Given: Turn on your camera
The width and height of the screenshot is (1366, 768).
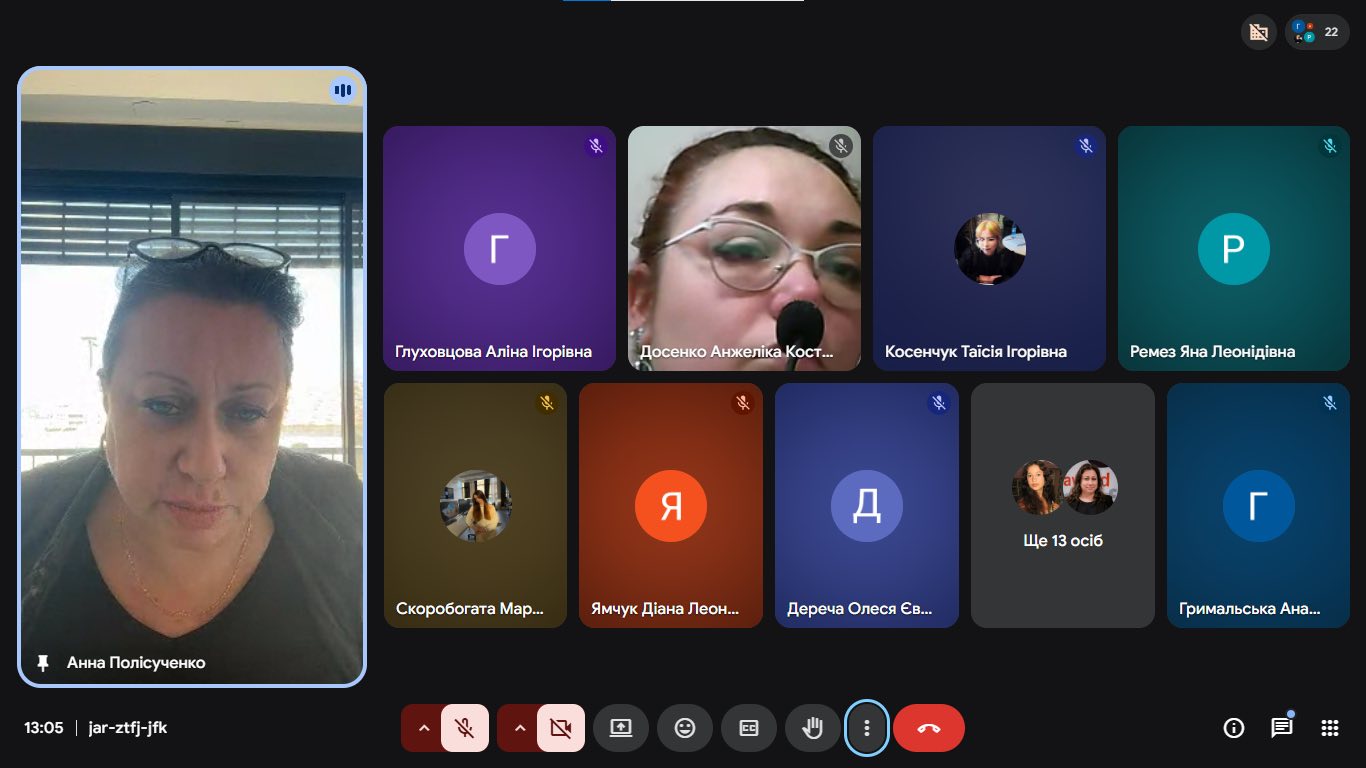Looking at the screenshot, I should (560, 728).
